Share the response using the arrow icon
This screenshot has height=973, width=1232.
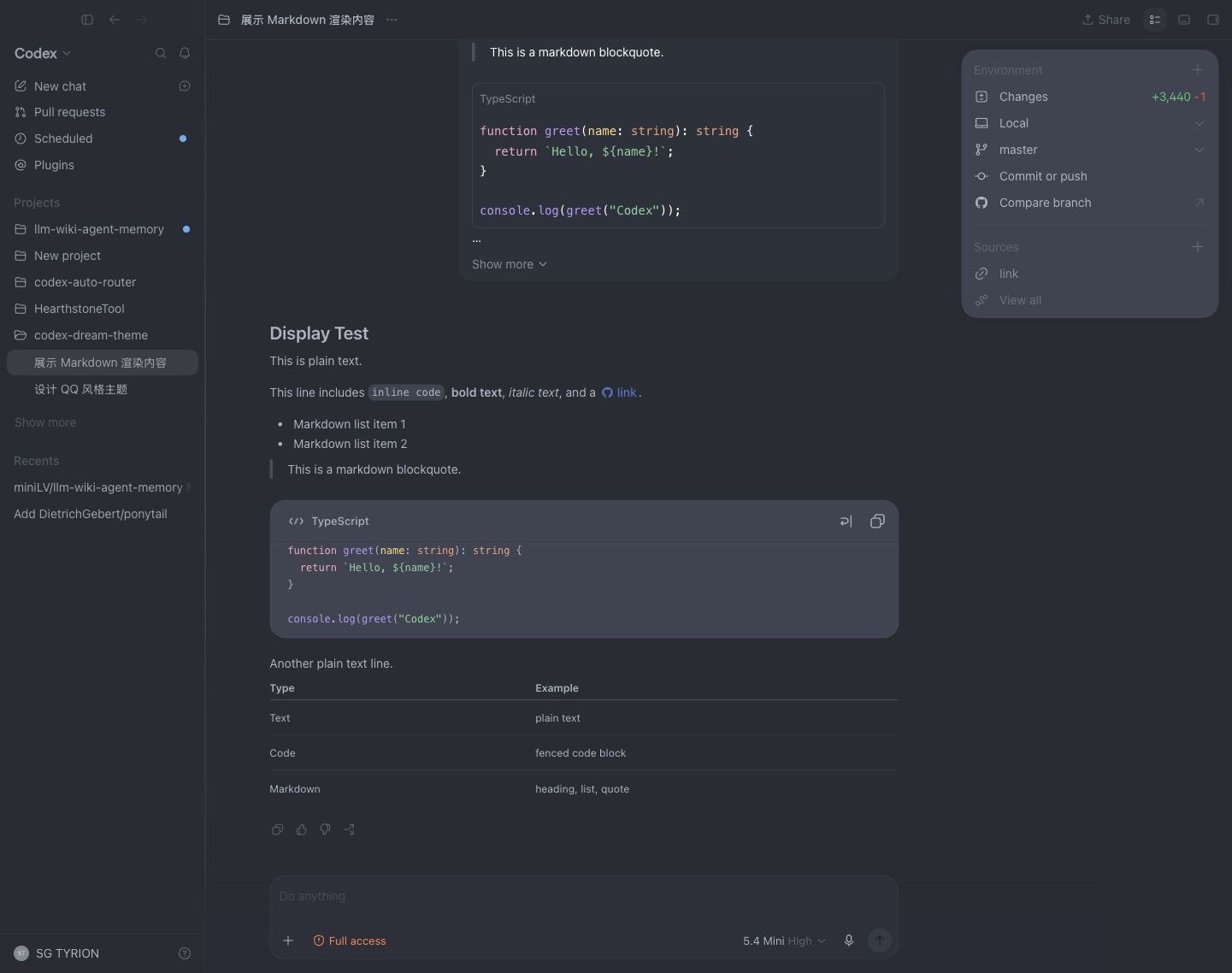coord(349,829)
